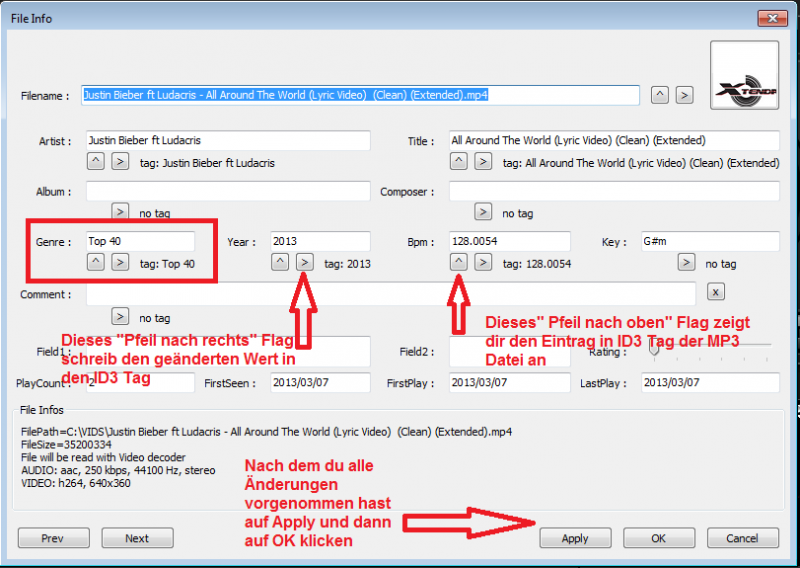The width and height of the screenshot is (800, 568).
Task: Close the File Info dialog
Action: (772, 18)
